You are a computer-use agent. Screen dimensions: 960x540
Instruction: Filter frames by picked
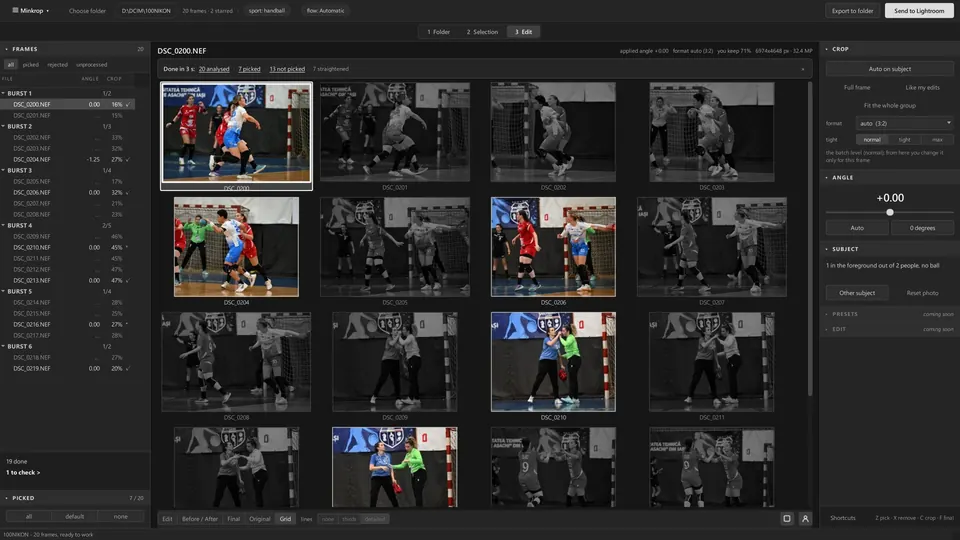[31, 64]
